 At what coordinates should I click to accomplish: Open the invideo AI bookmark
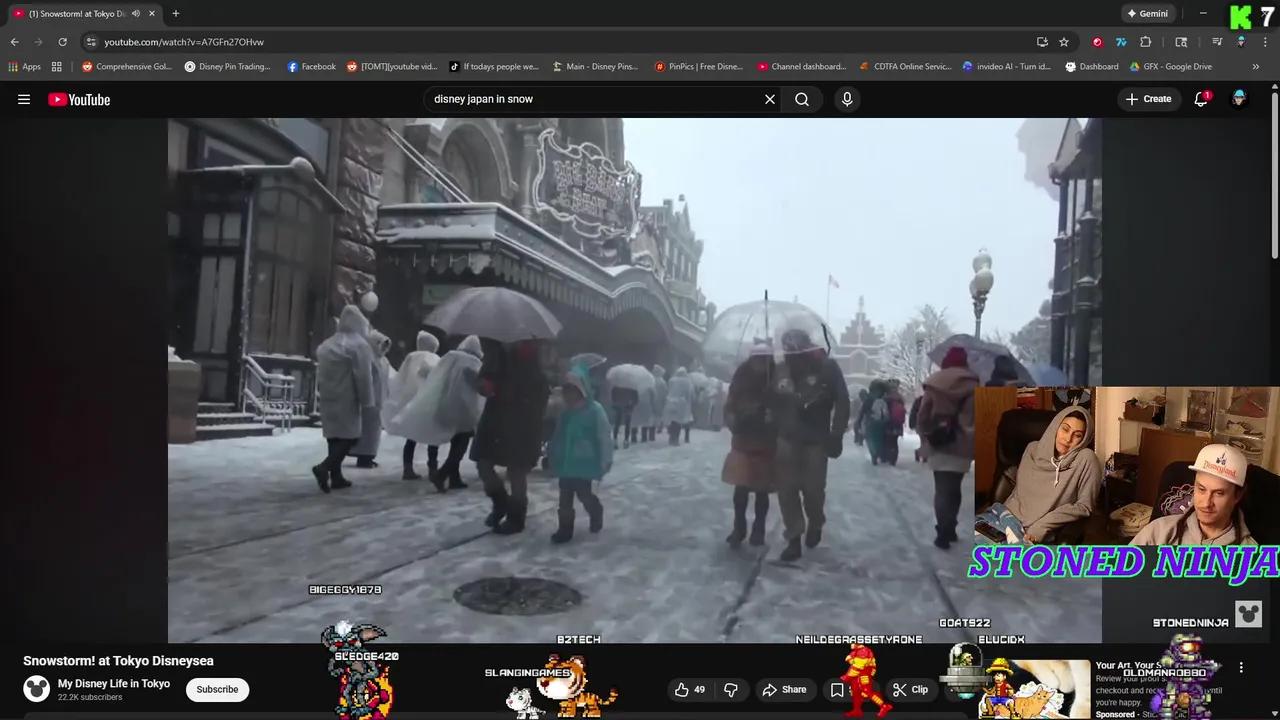[x=1007, y=67]
